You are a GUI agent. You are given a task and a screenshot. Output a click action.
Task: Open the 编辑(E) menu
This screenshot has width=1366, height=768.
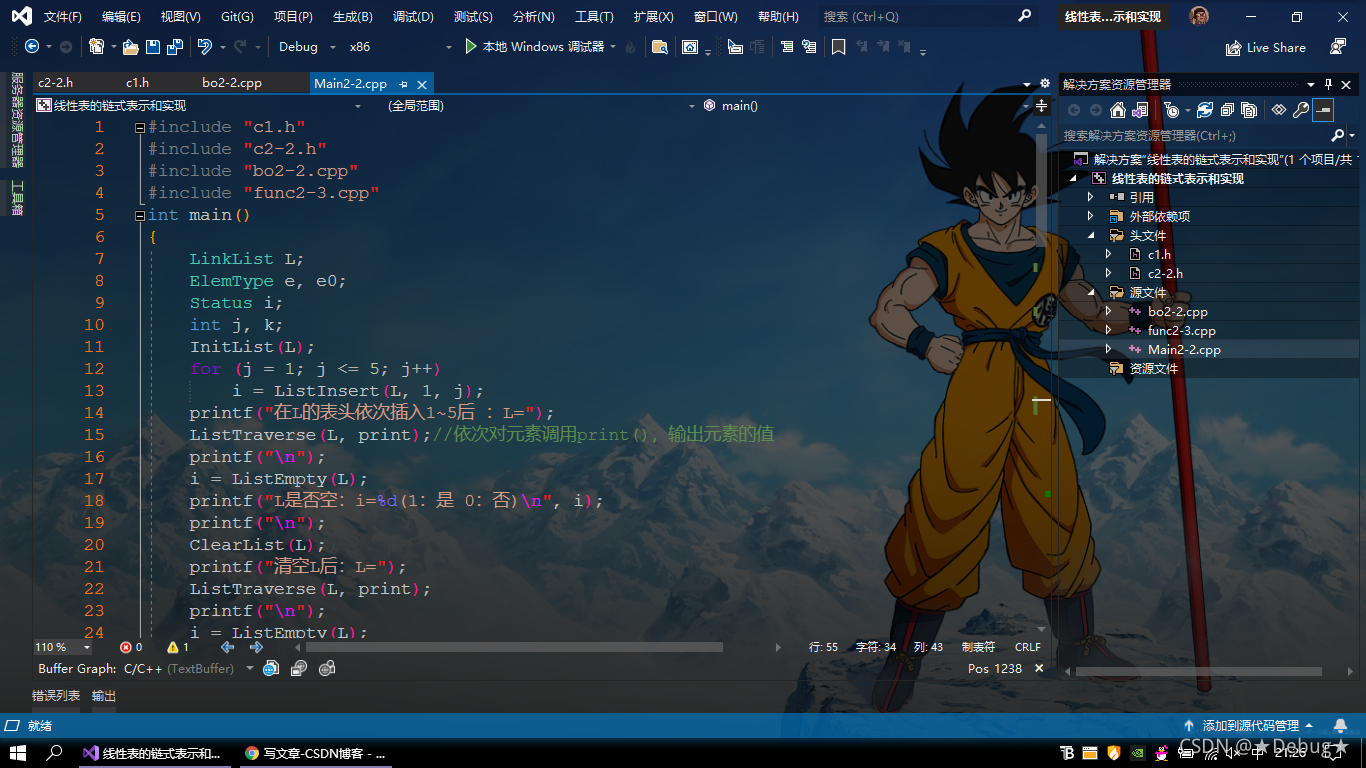121,17
